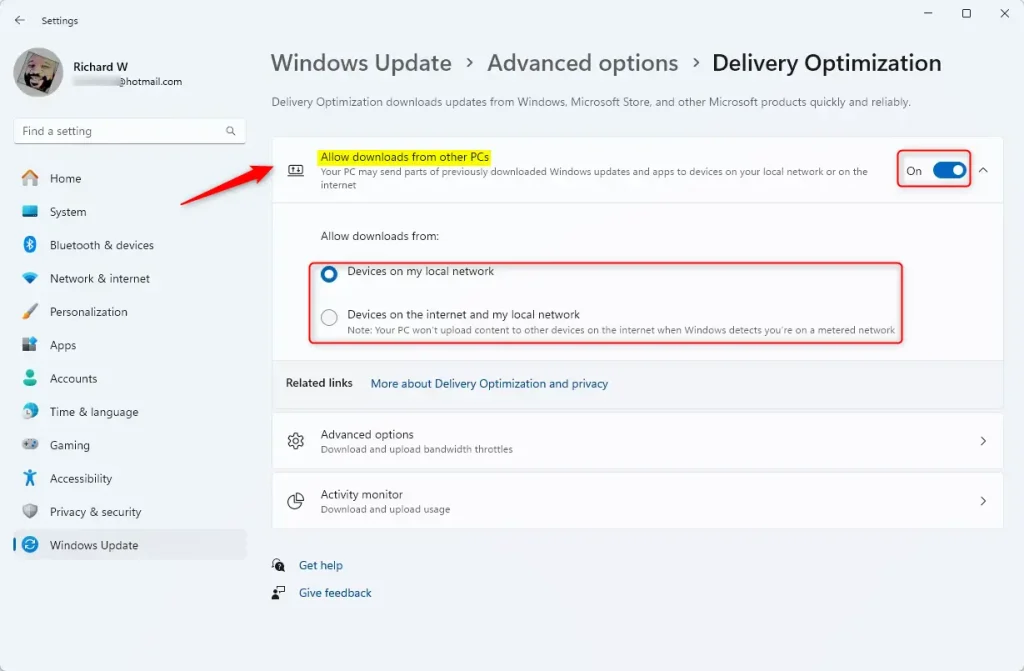Screen dimensions: 1024x671
Task: Click the Advanced options breadcrumb
Action: pyautogui.click(x=583, y=63)
